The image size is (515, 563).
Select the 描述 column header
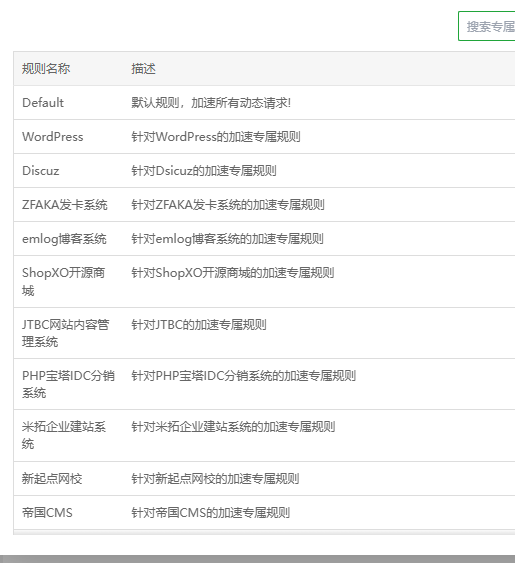tap(143, 69)
